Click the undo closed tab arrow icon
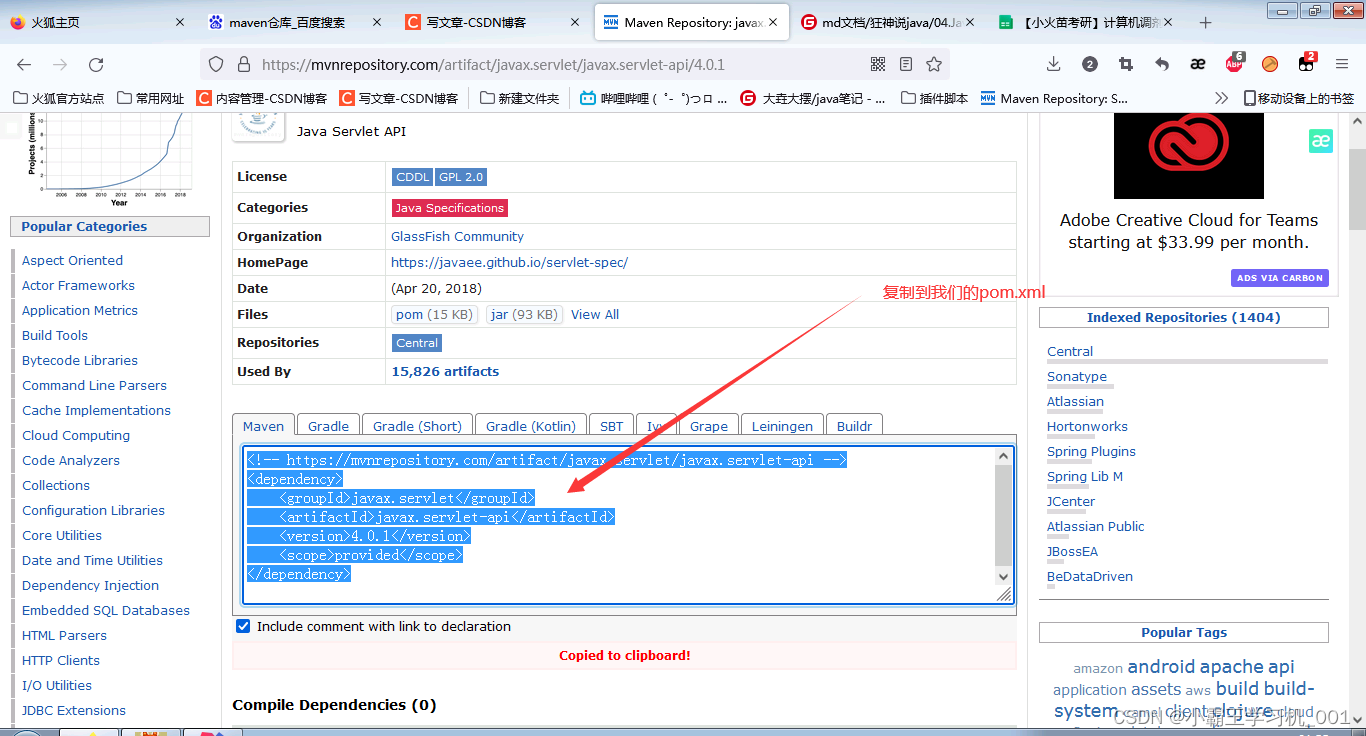The height and width of the screenshot is (736, 1366). click(x=1162, y=64)
